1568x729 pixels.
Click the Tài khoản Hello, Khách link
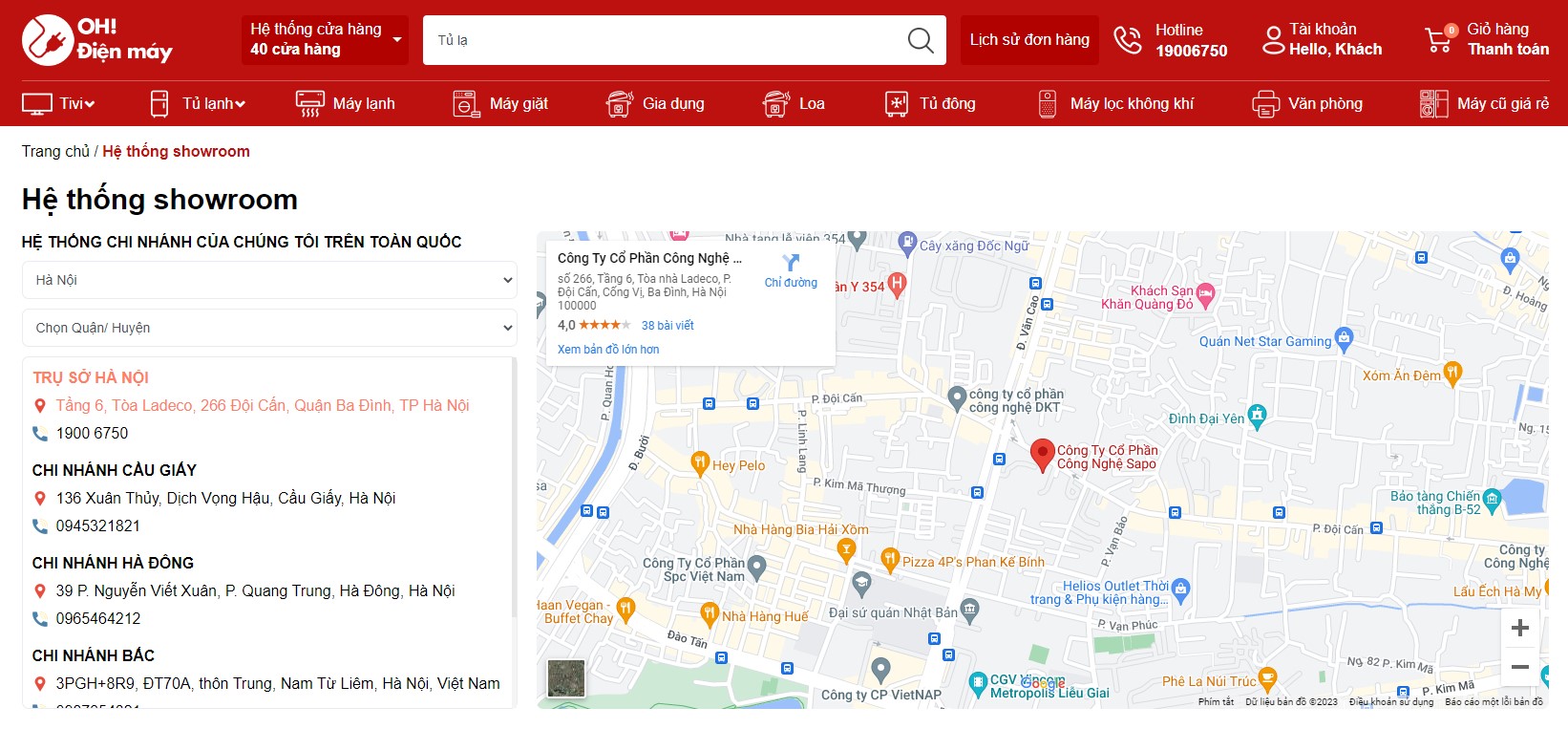tap(1335, 40)
